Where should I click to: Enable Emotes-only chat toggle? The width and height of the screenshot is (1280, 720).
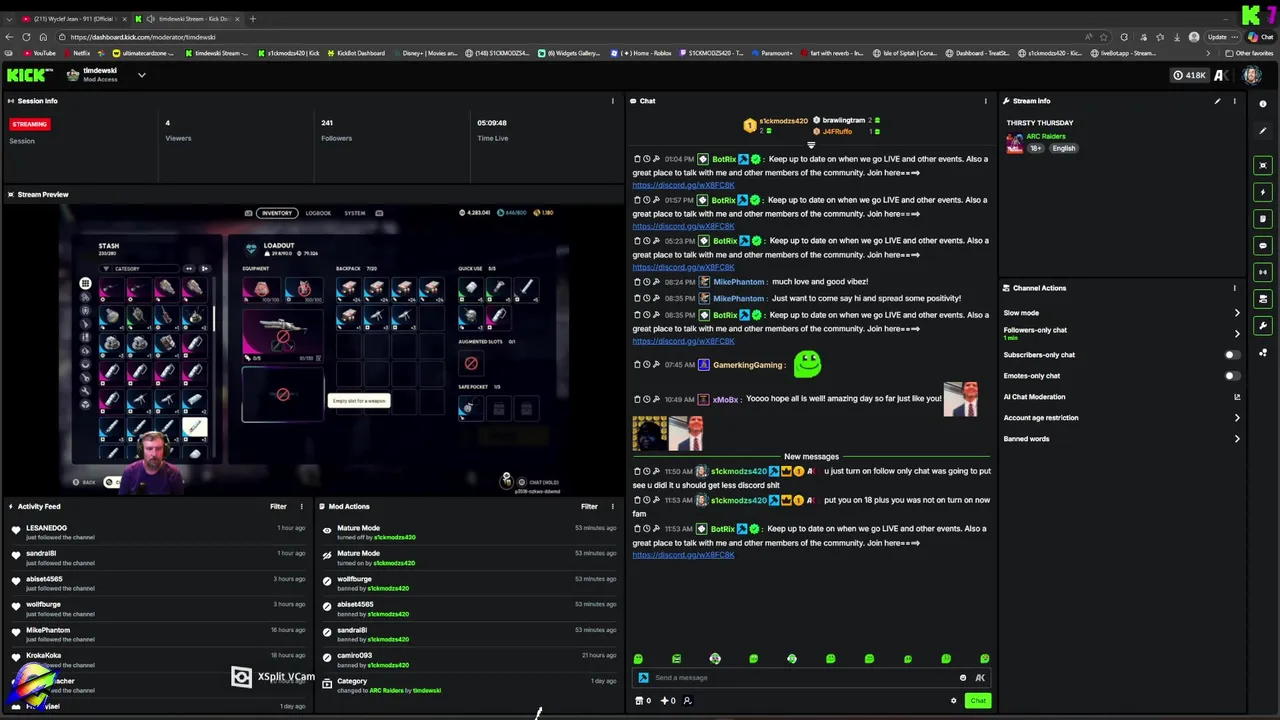tap(1232, 376)
